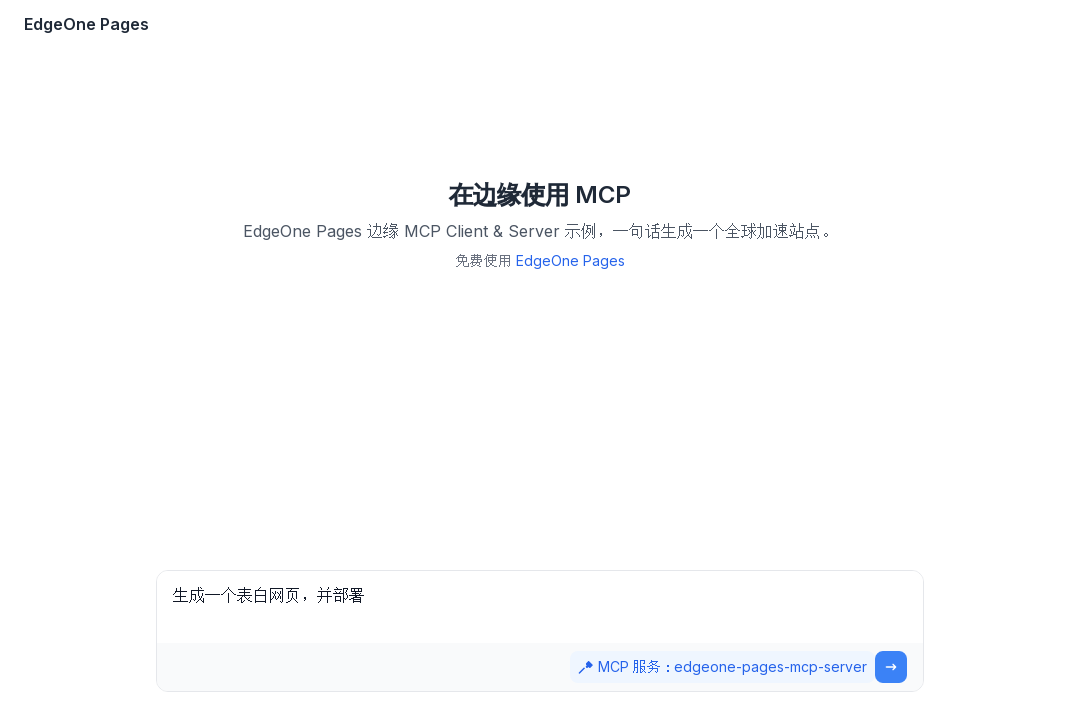Focus the prompt text input box
Screen dimensions: 1080x708
pyautogui.click(x=539, y=607)
